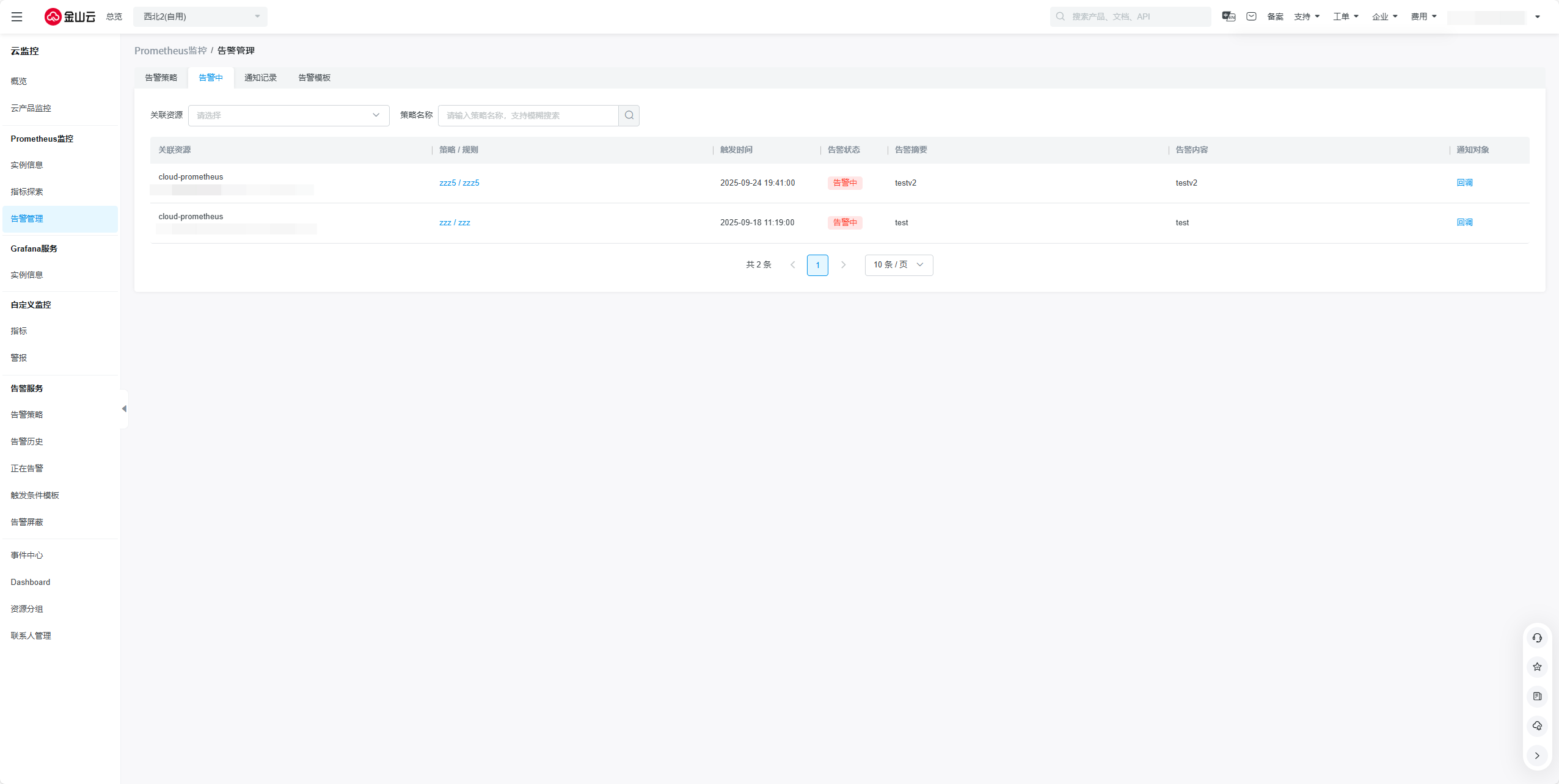
Task: Expand the 西北2(自用) region dropdown
Action: 200,16
